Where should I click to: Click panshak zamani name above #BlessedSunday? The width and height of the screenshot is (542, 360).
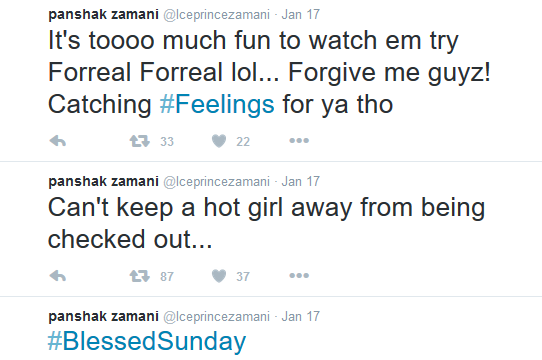coord(103,316)
